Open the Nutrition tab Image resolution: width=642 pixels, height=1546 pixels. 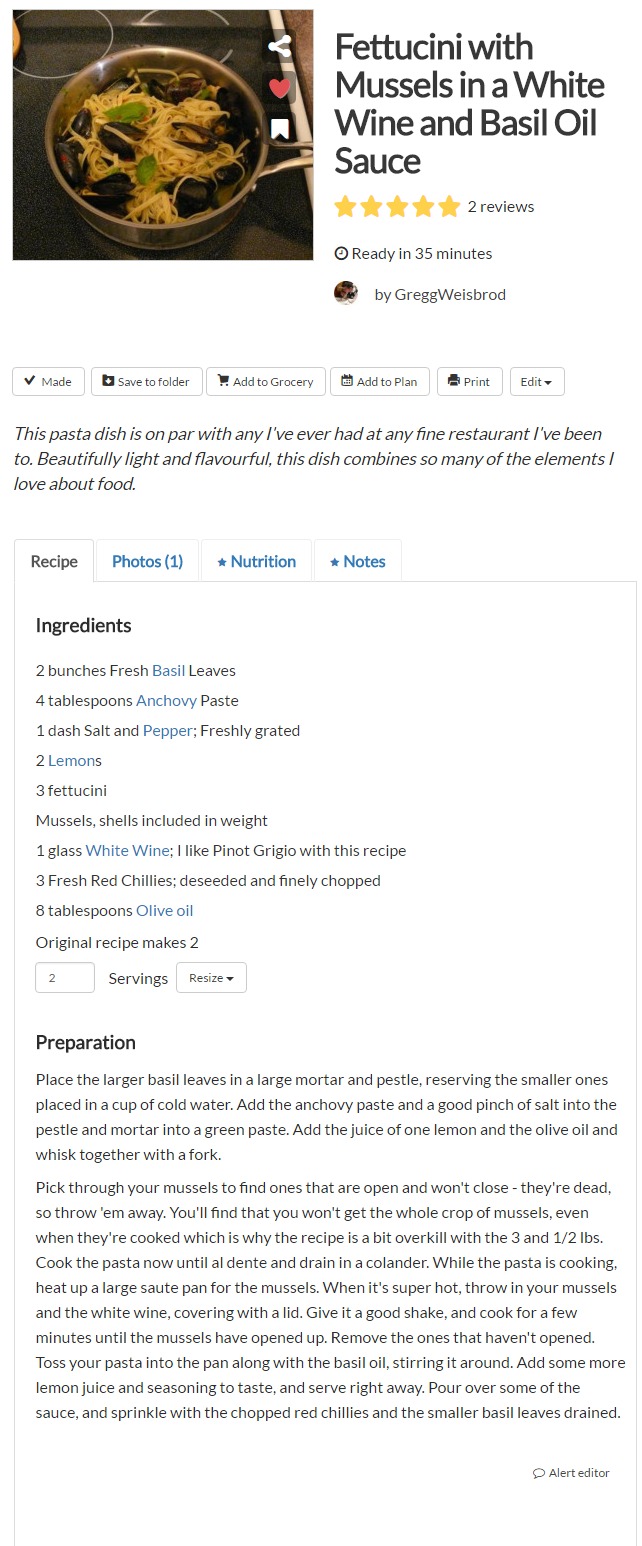click(256, 562)
